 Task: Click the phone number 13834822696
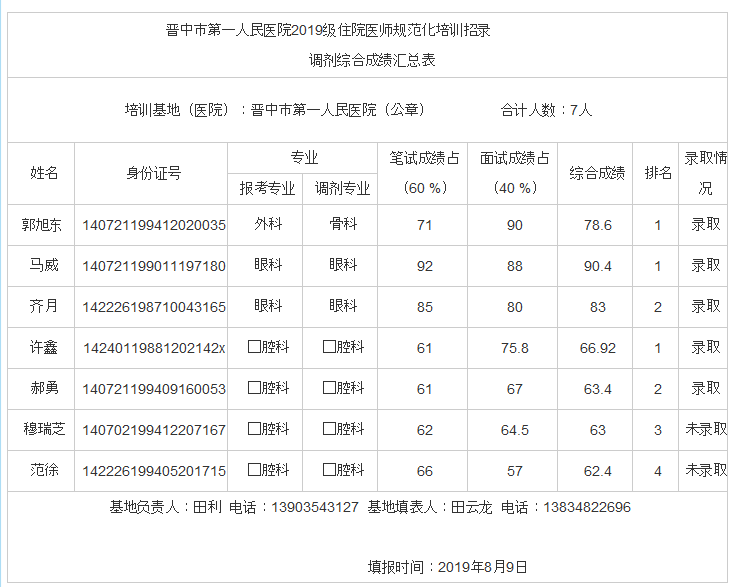(x=587, y=507)
